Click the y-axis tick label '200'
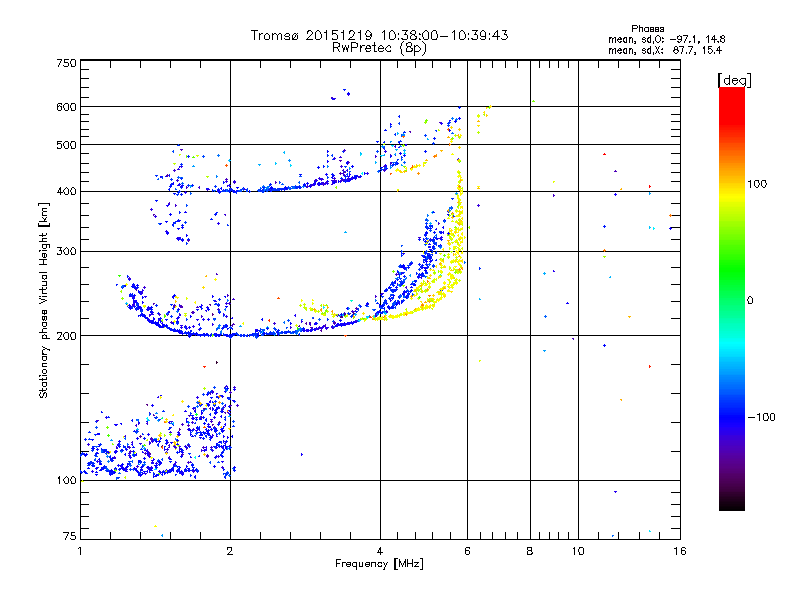 point(66,336)
